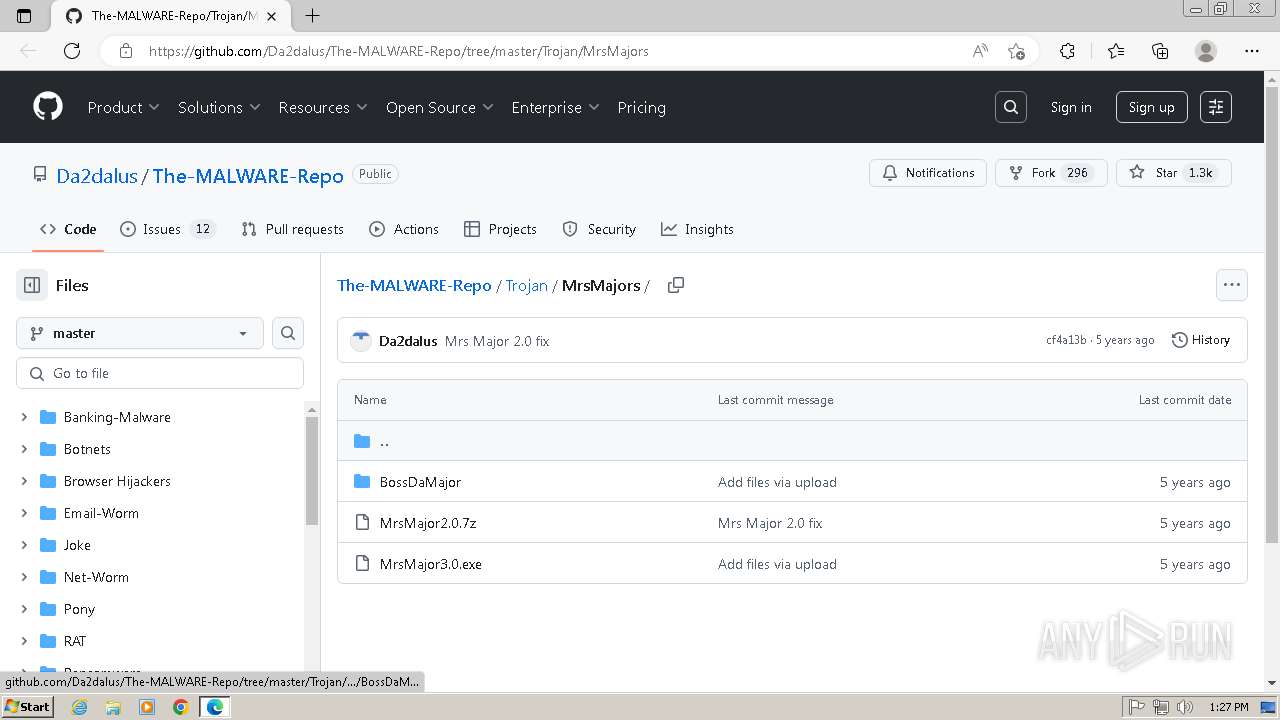The width and height of the screenshot is (1280, 720).
Task: Launch Chrome from the taskbar
Action: [180, 707]
